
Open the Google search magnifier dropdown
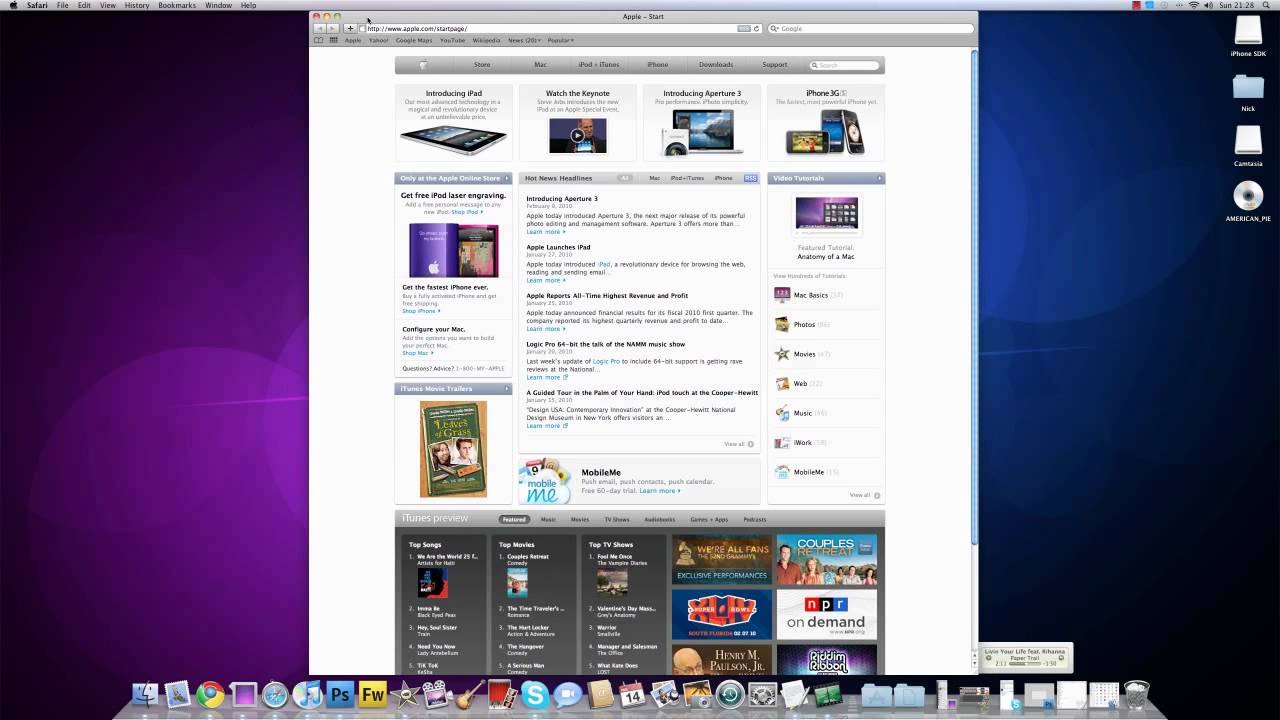coord(774,28)
